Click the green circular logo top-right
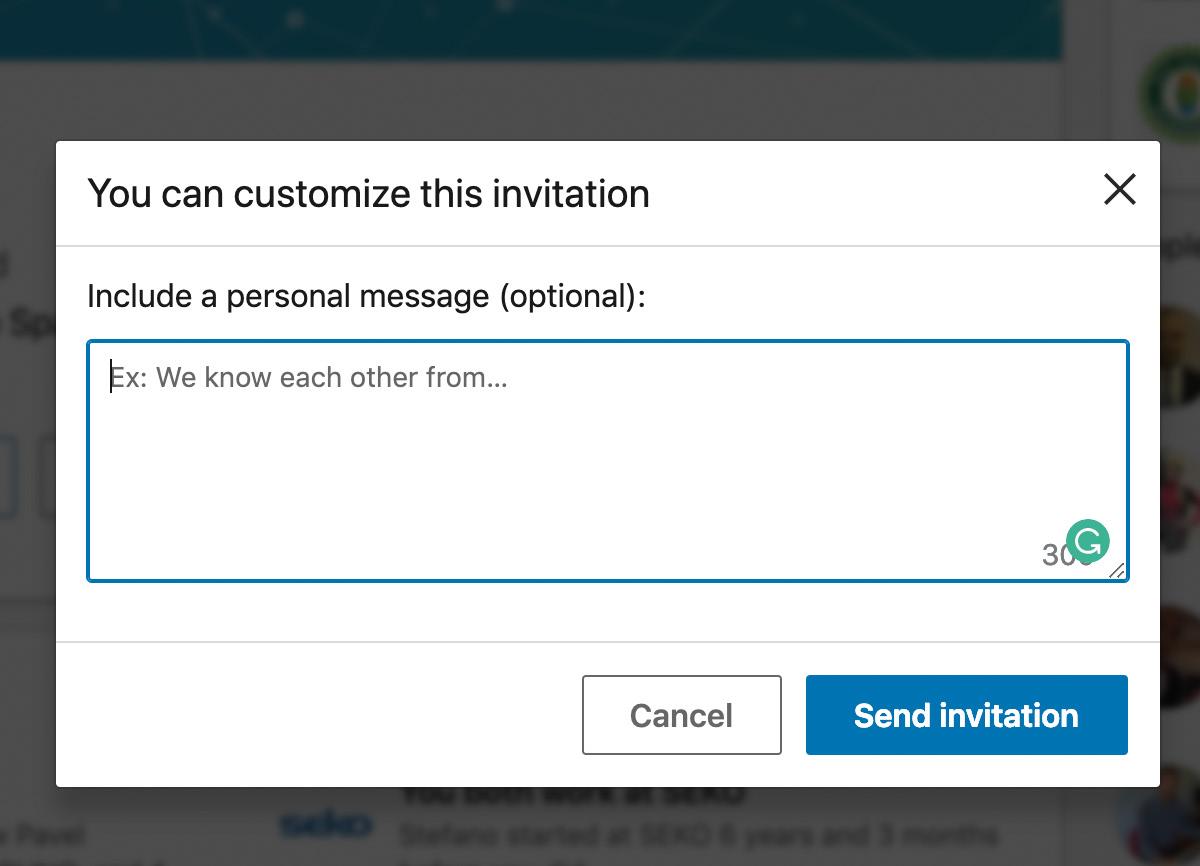Viewport: 1200px width, 866px height. pyautogui.click(x=1172, y=92)
